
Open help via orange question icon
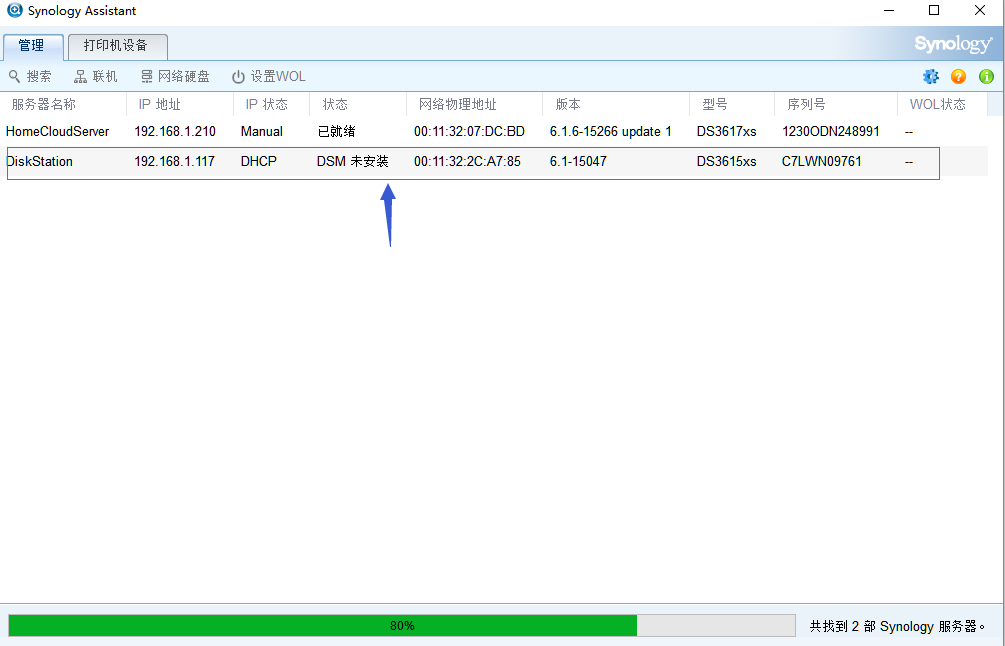958,77
